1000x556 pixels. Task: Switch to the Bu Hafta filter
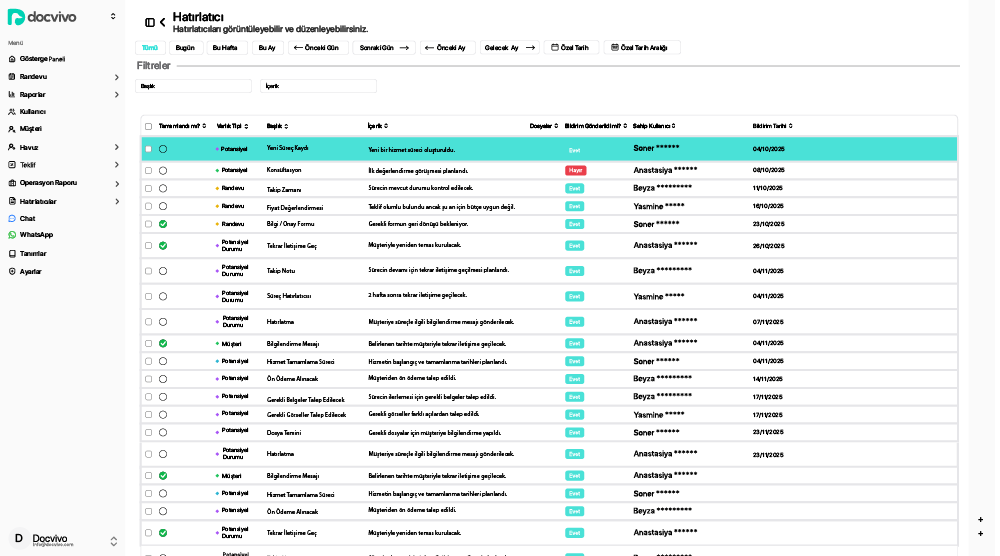pos(226,47)
